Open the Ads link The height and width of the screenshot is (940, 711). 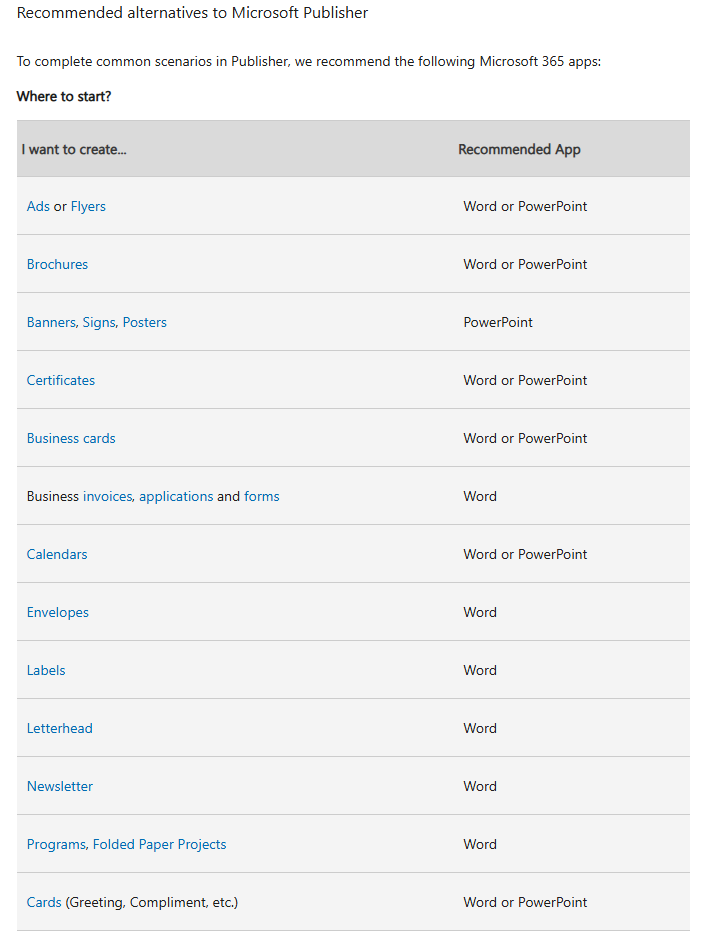click(x=38, y=206)
